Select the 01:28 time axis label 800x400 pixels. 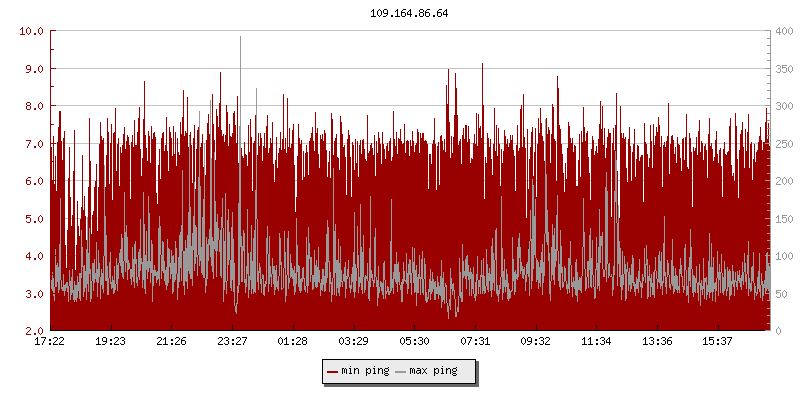(293, 341)
